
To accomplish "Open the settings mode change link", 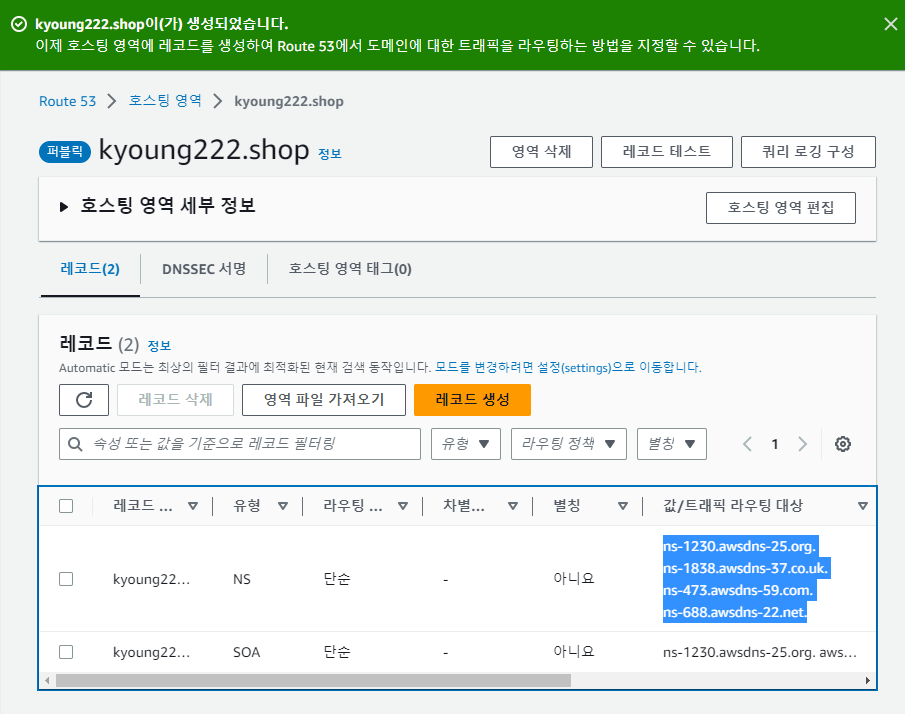I will 568,367.
